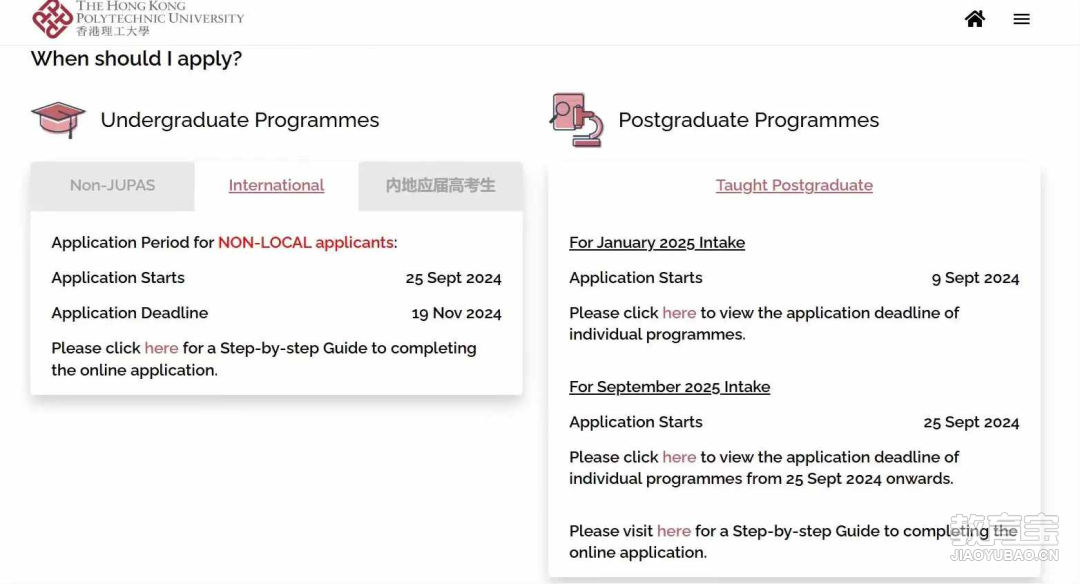Viewport: 1080px width, 584px height.
Task: Switch to the Non-JUPAS tab
Action: coord(112,185)
